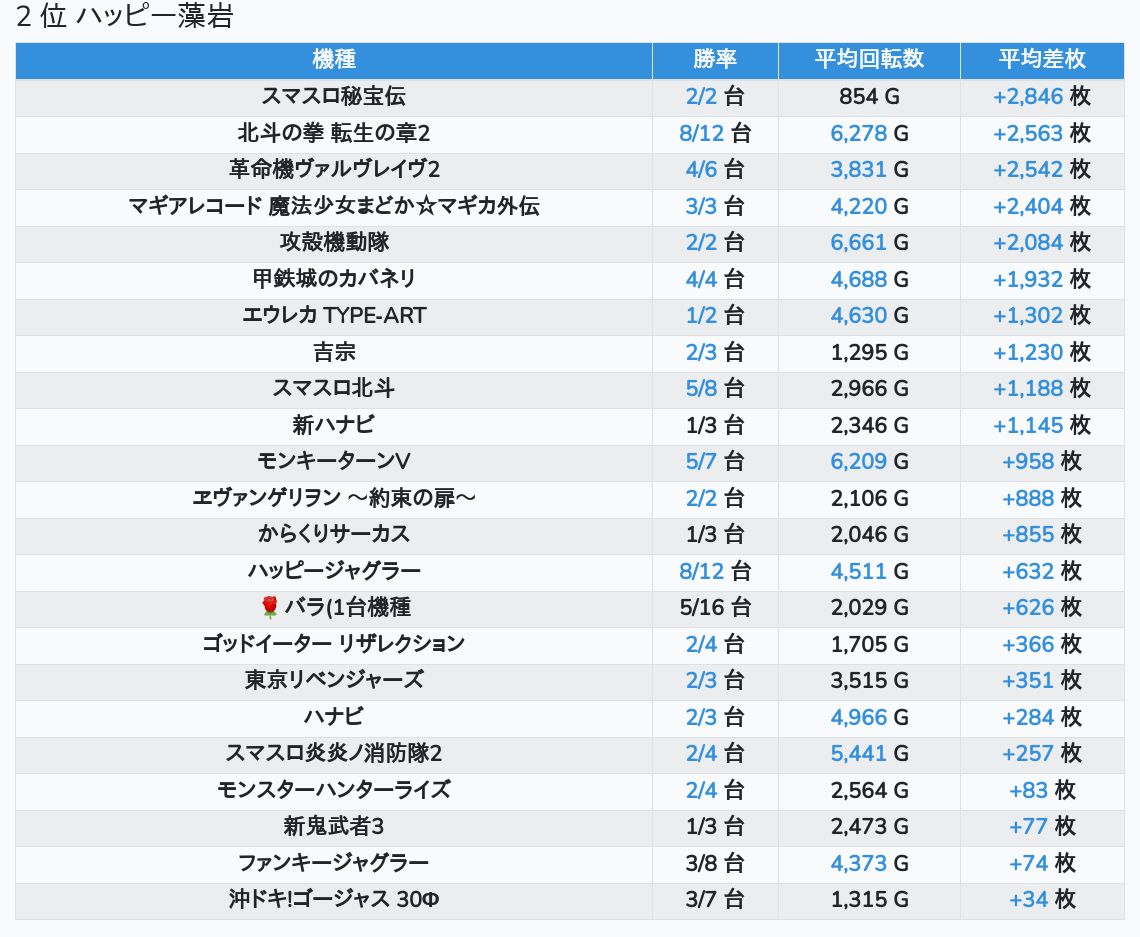Click the 4,966 rotation value for ハナビ

click(858, 717)
